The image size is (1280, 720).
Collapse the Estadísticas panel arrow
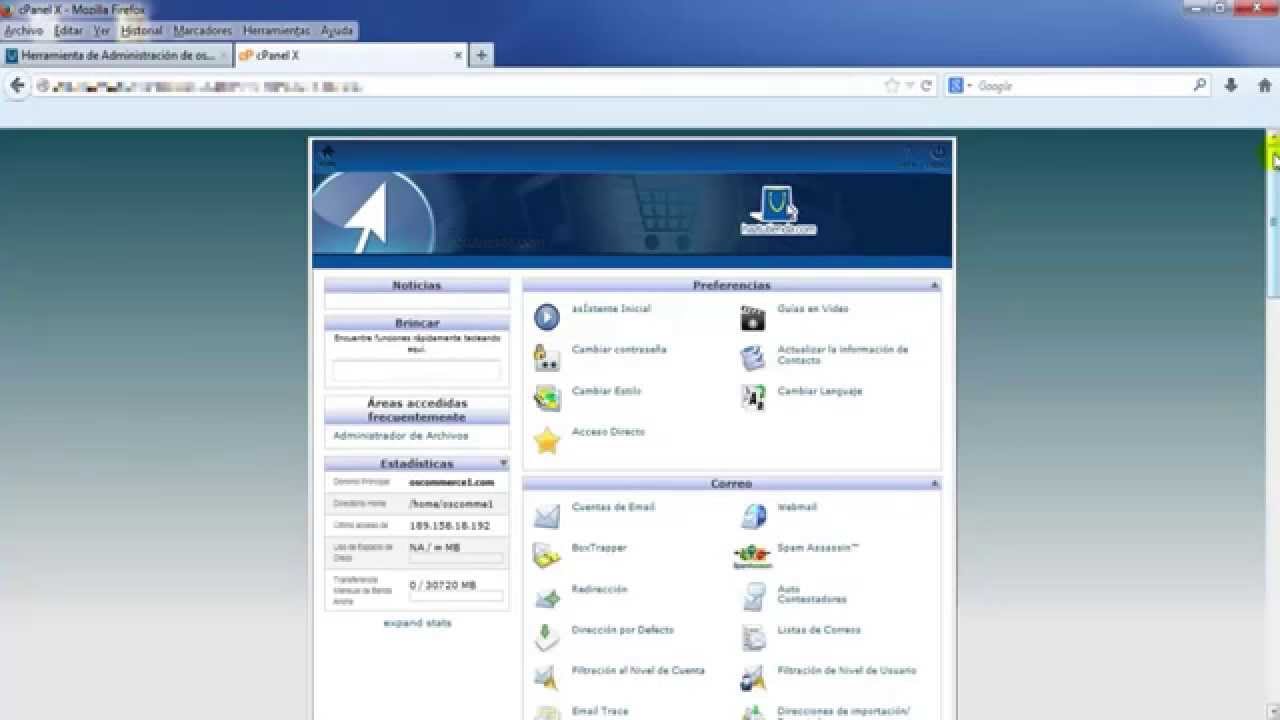(x=503, y=464)
